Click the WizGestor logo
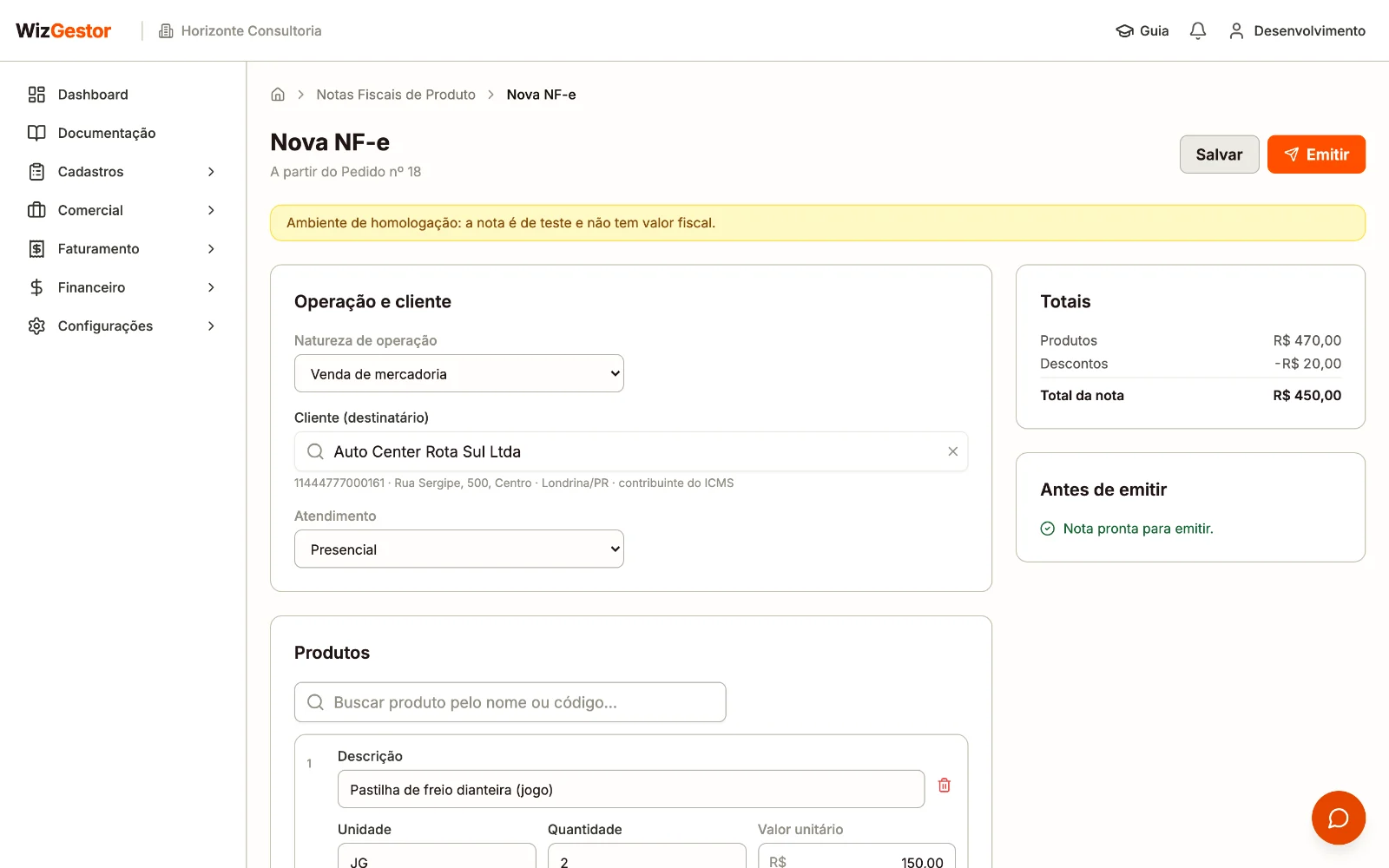 [x=63, y=30]
